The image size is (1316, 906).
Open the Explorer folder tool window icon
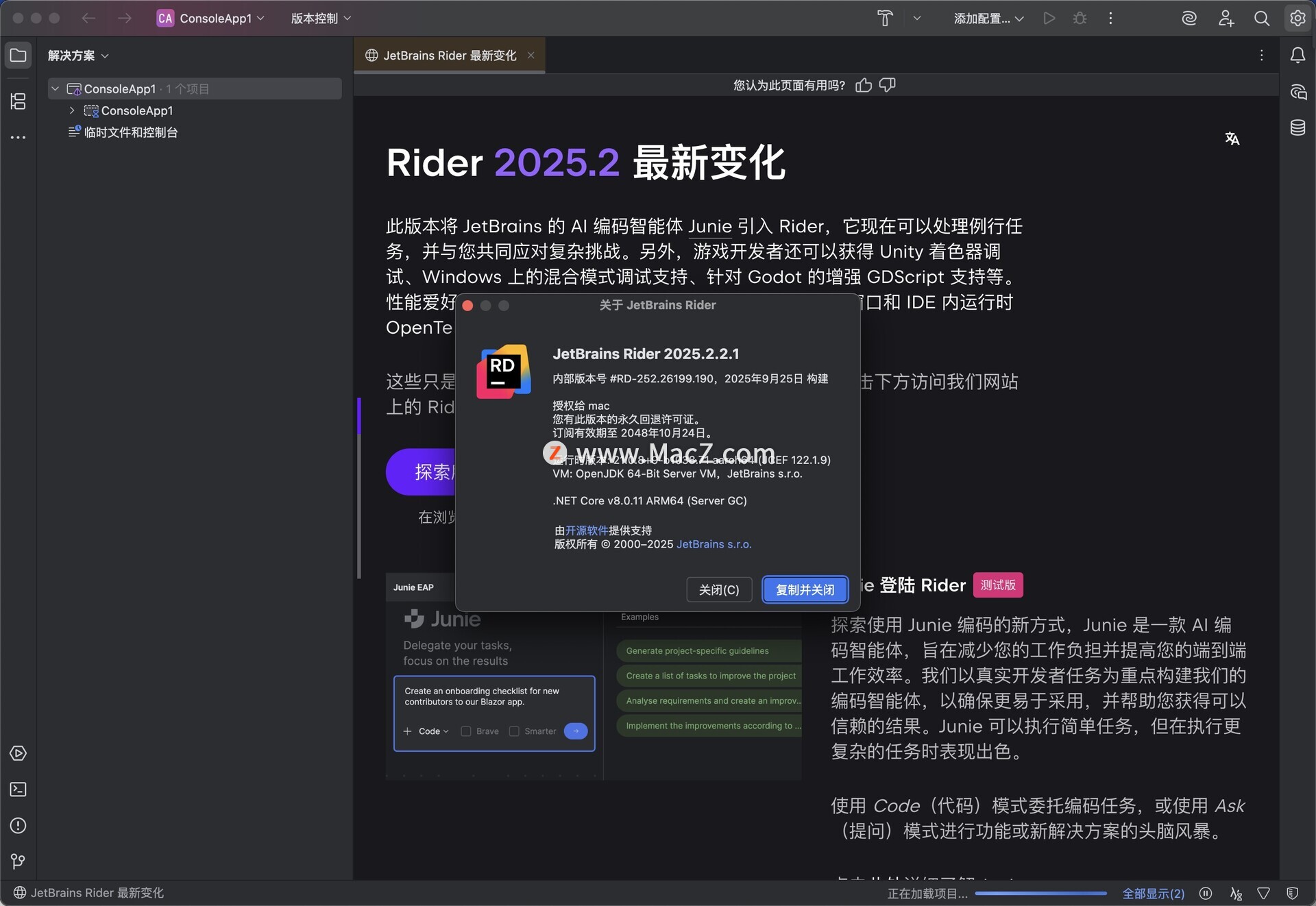[19, 56]
